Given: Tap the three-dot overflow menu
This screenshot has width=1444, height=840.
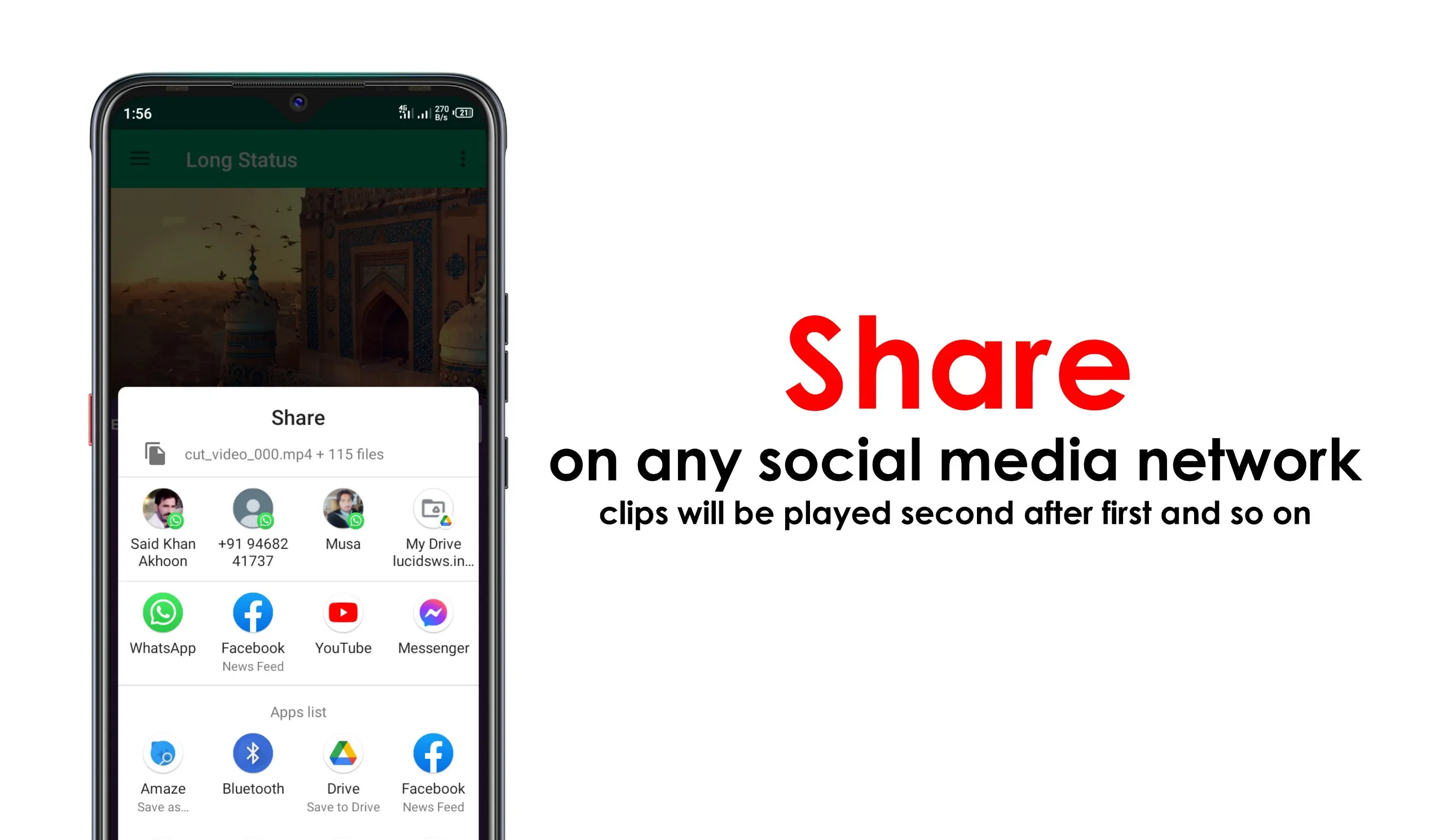Looking at the screenshot, I should click(x=462, y=158).
